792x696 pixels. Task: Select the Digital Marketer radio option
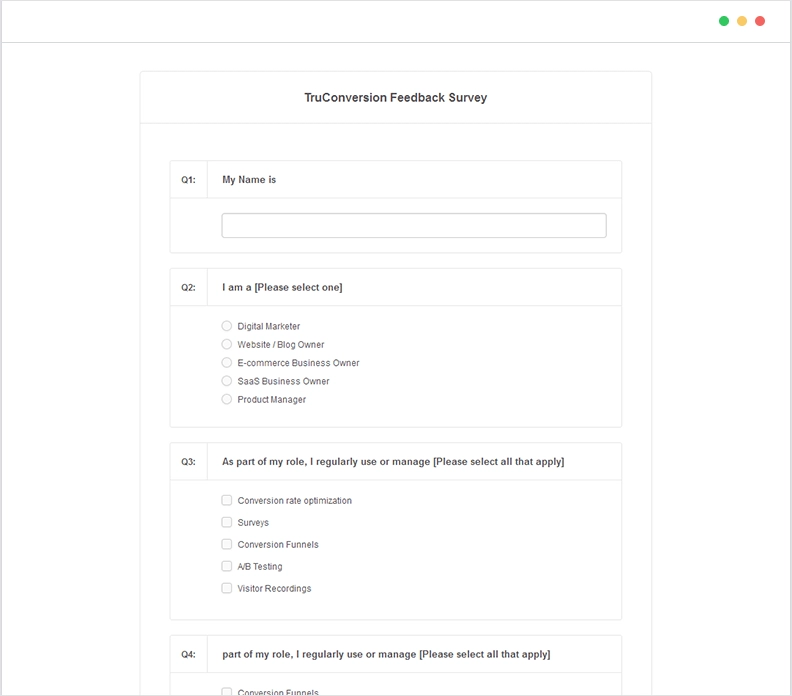pos(227,326)
